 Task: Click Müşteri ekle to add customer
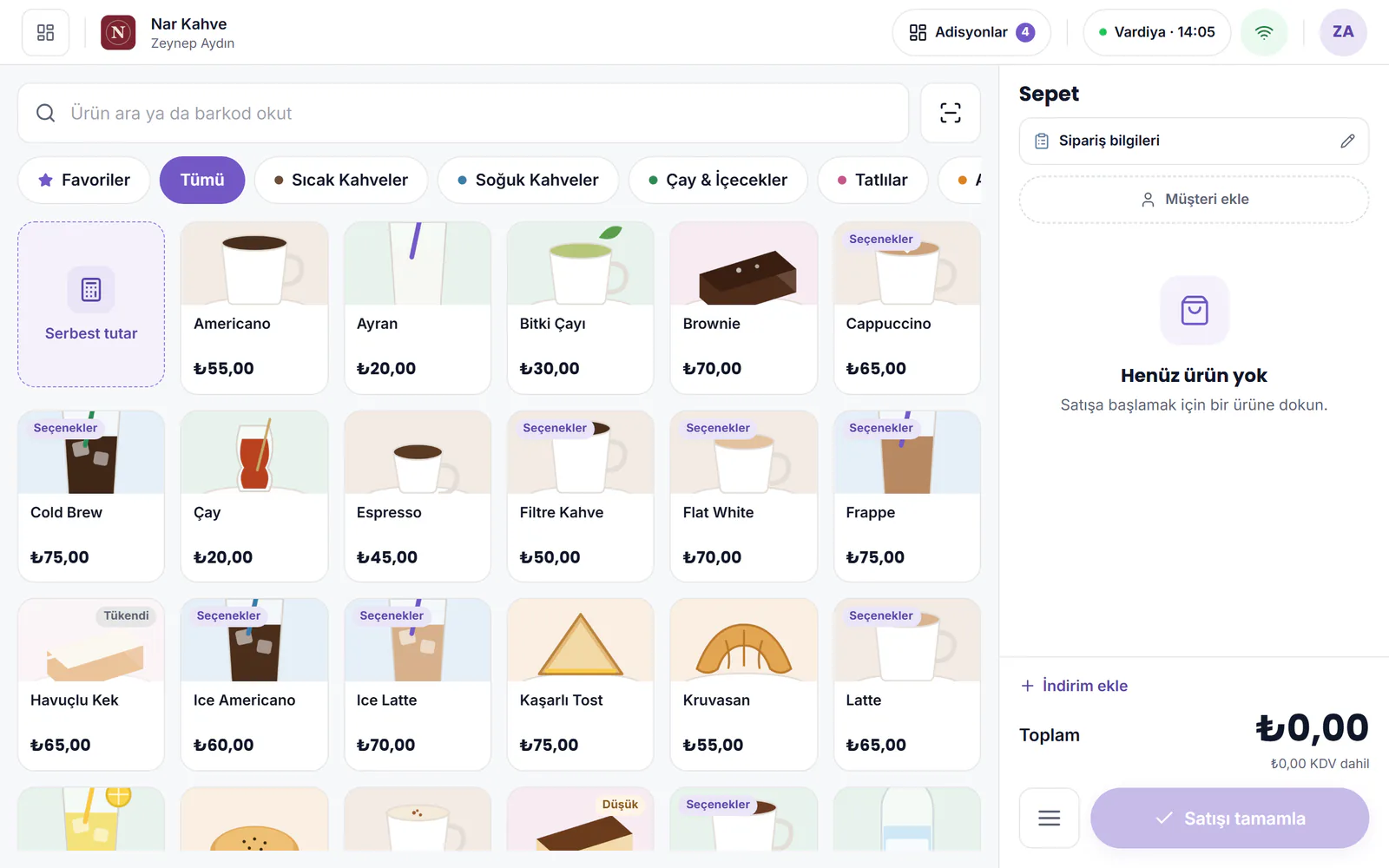(x=1194, y=200)
